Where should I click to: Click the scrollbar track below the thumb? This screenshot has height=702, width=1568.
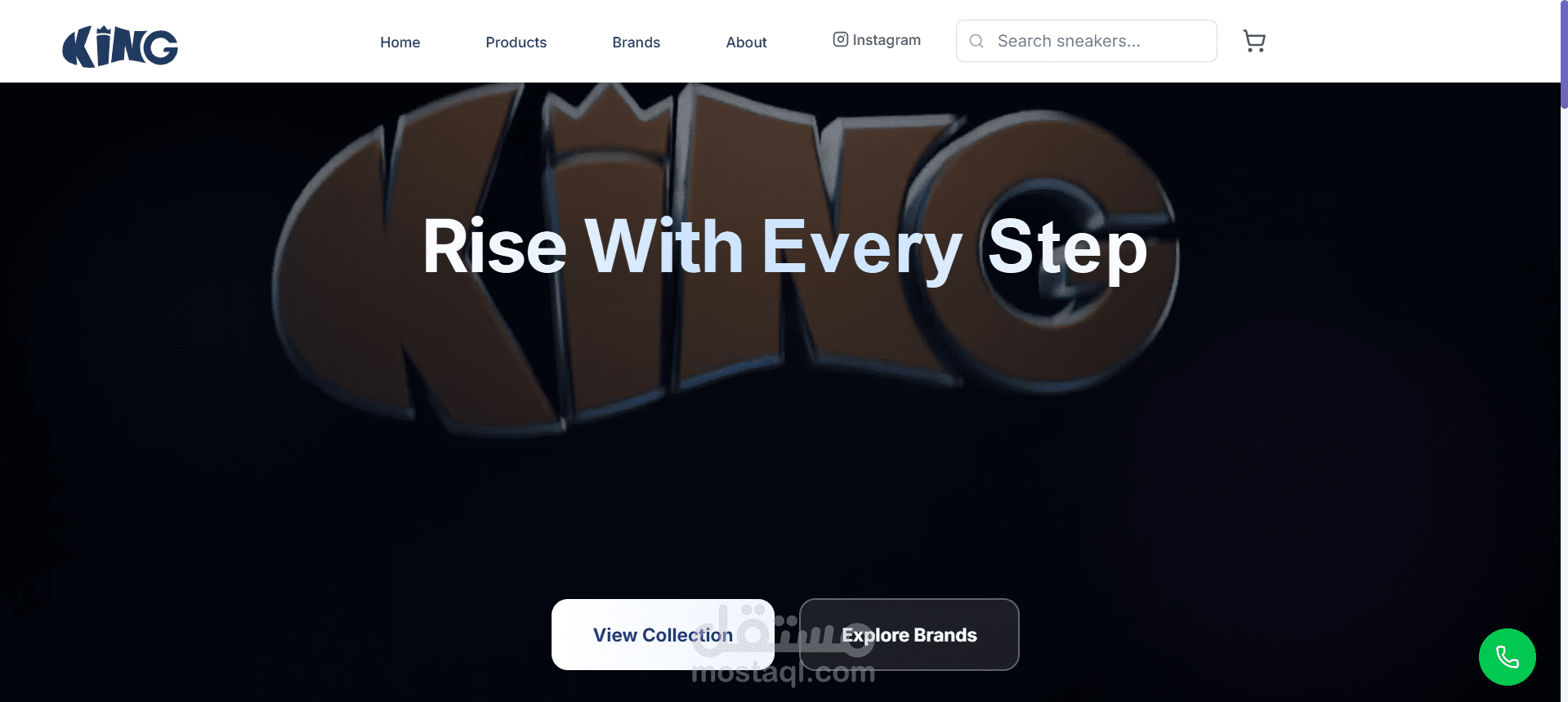(1564, 409)
